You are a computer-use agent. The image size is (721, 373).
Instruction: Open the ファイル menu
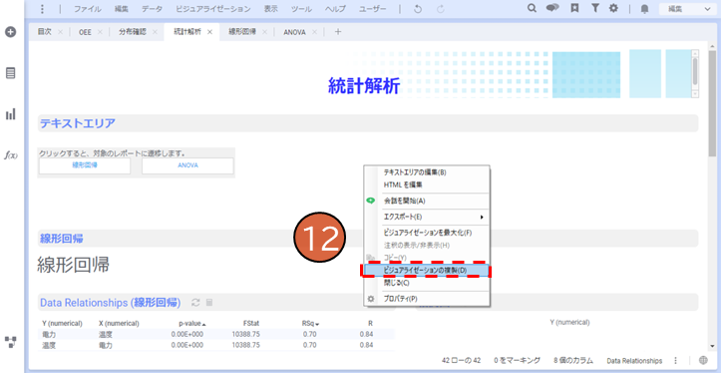pos(87,9)
